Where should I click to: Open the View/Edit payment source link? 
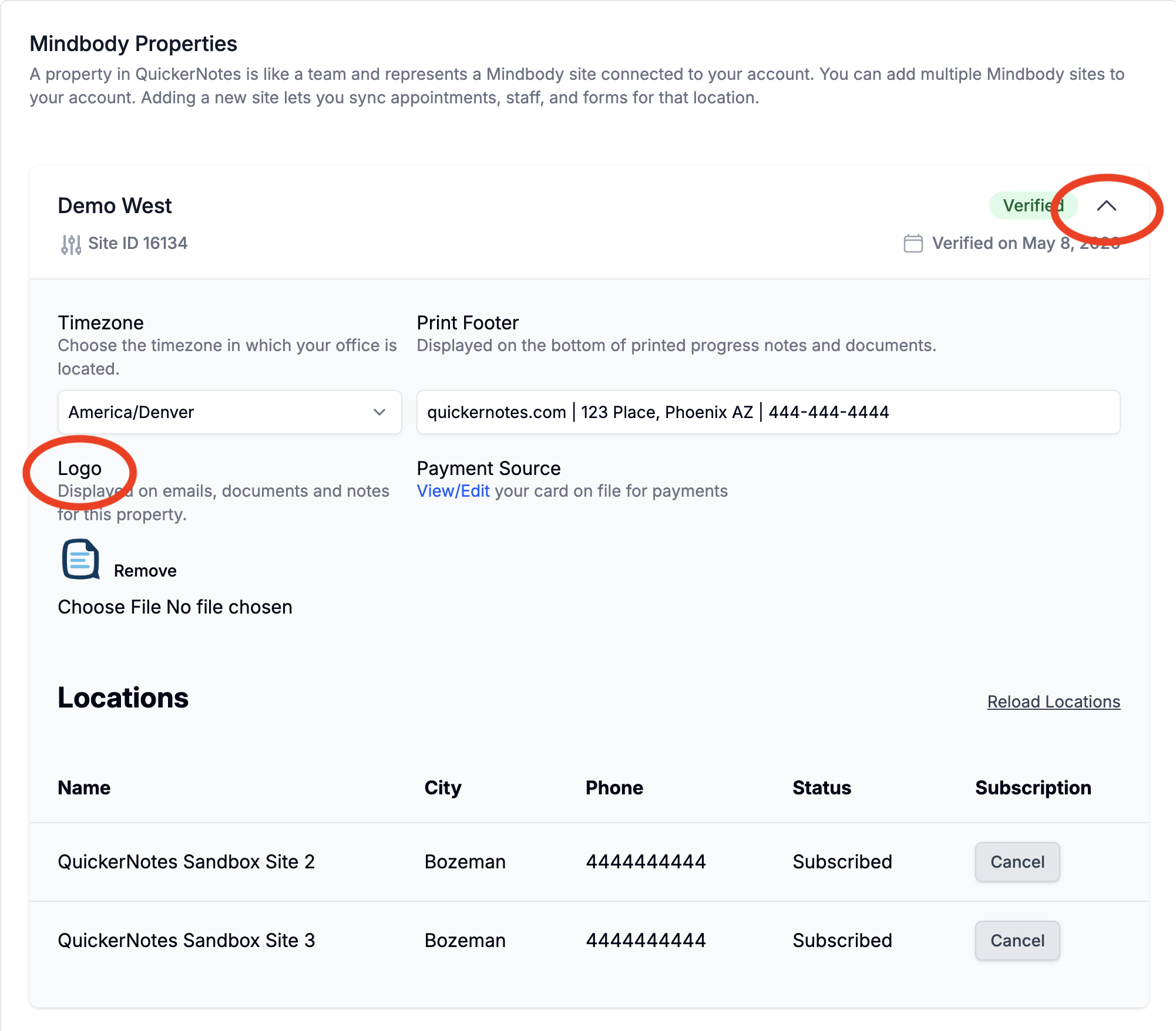click(x=453, y=491)
